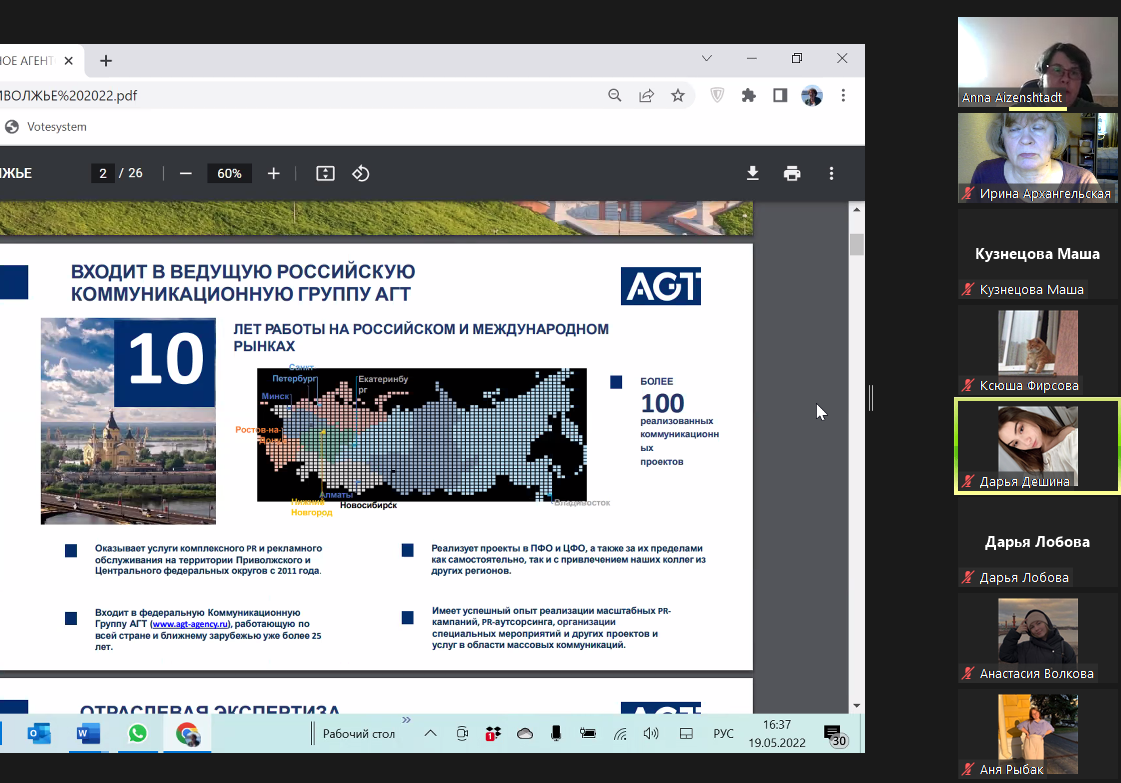Open the www.agt-agency.ru link

[x=190, y=624]
